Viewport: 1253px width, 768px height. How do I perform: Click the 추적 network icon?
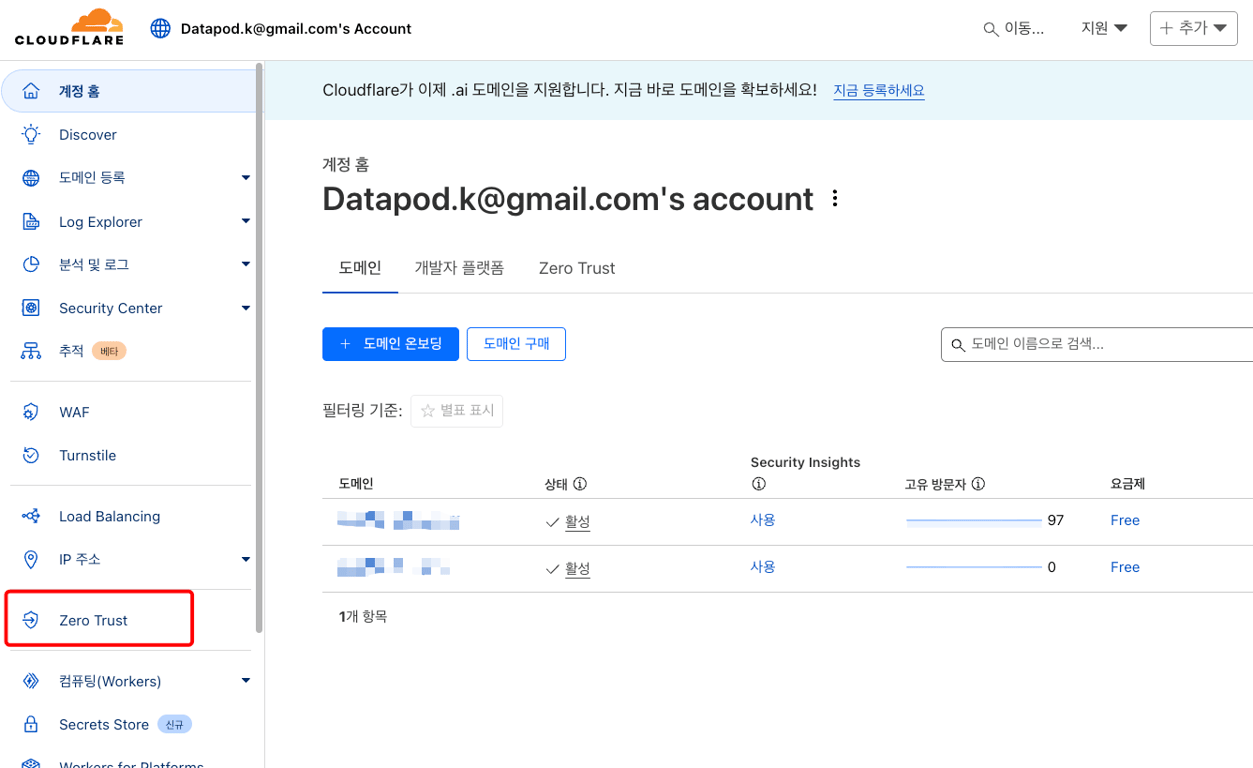(x=31, y=351)
